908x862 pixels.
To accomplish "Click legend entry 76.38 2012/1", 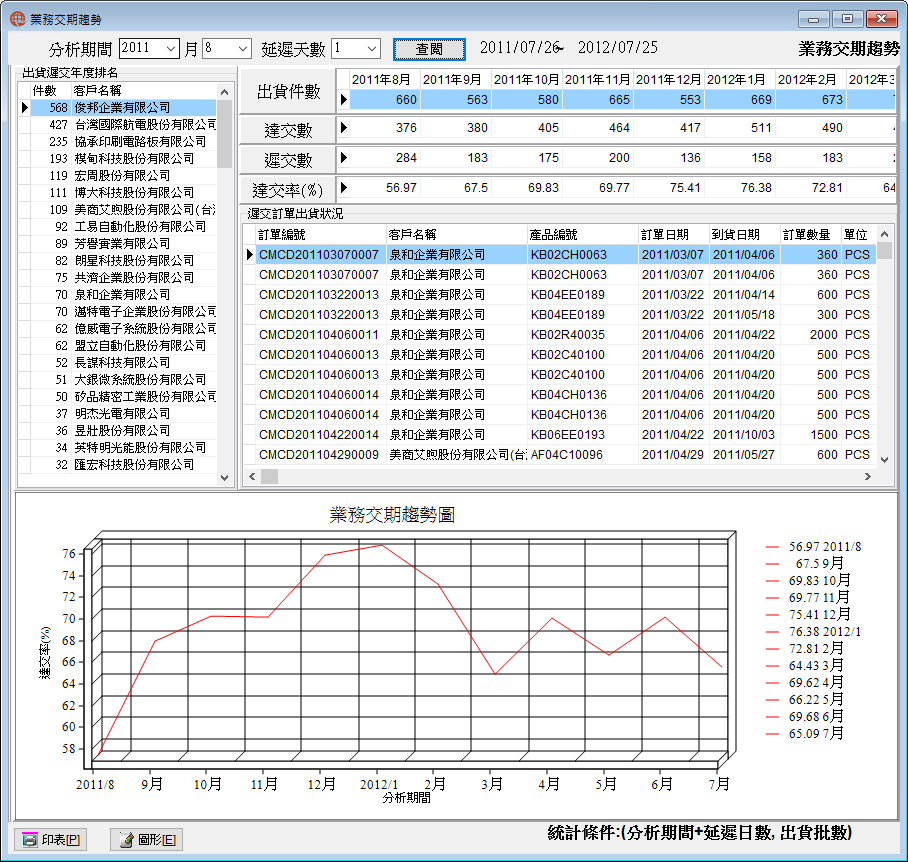I will coord(813,632).
